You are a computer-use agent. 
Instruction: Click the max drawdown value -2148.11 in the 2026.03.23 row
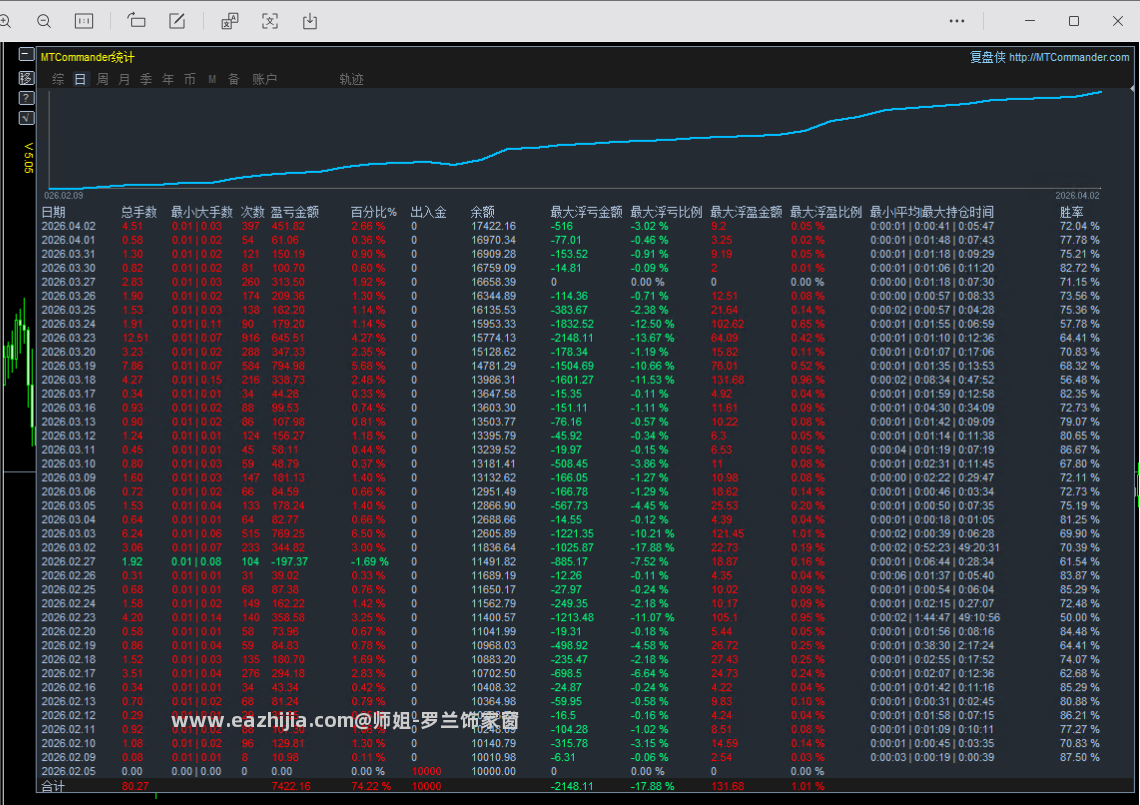572,338
